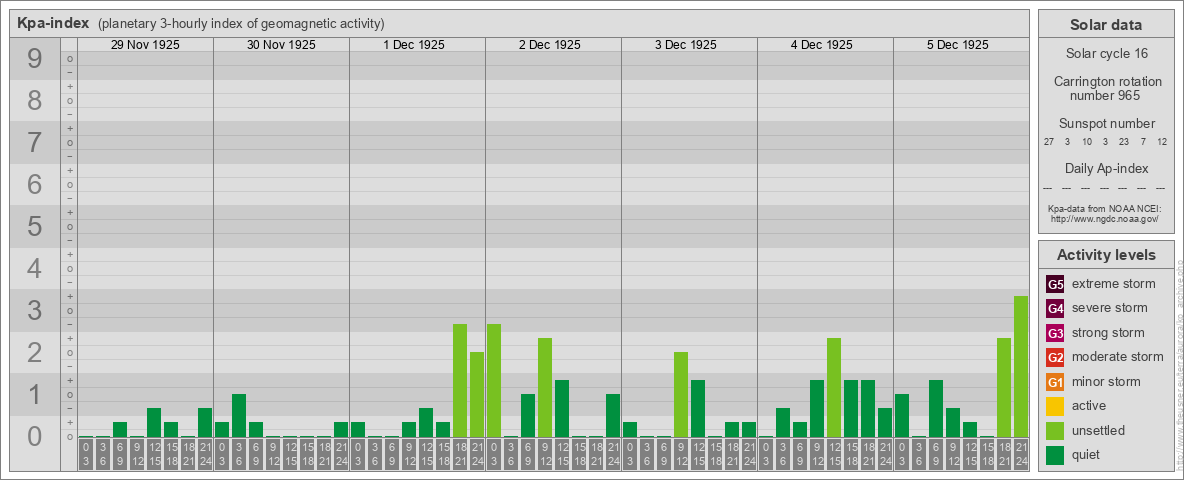Click the Activity levels panel heading

[x=1106, y=255]
